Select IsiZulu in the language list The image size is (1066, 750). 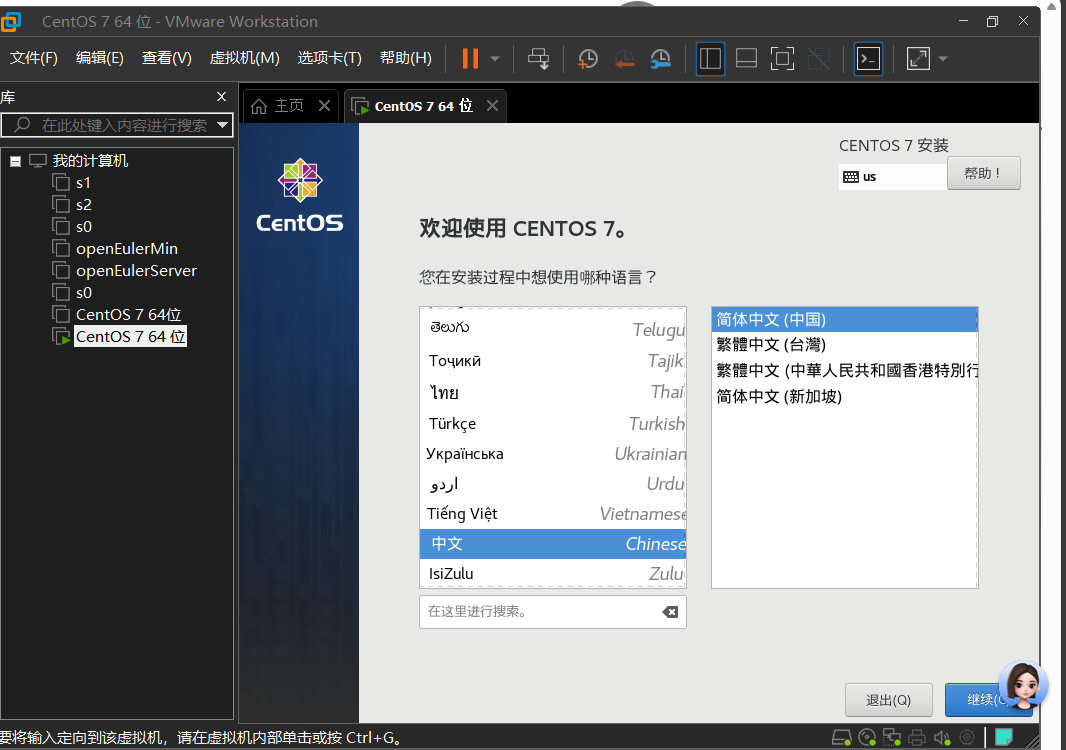[x=553, y=573]
